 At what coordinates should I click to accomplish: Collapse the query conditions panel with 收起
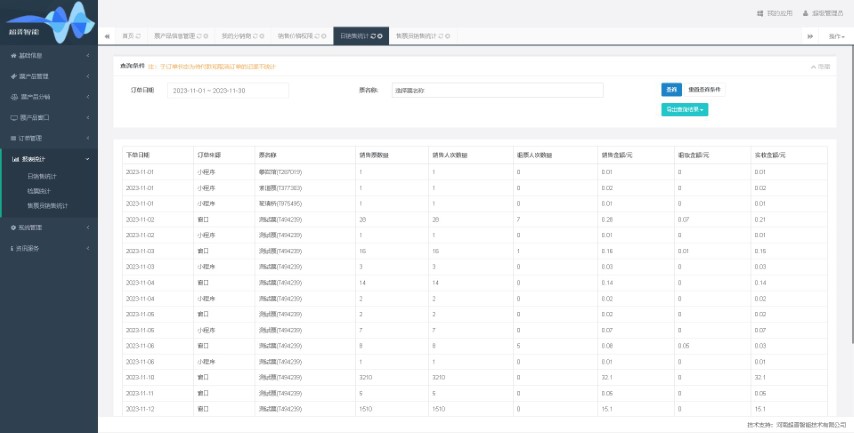[820, 66]
